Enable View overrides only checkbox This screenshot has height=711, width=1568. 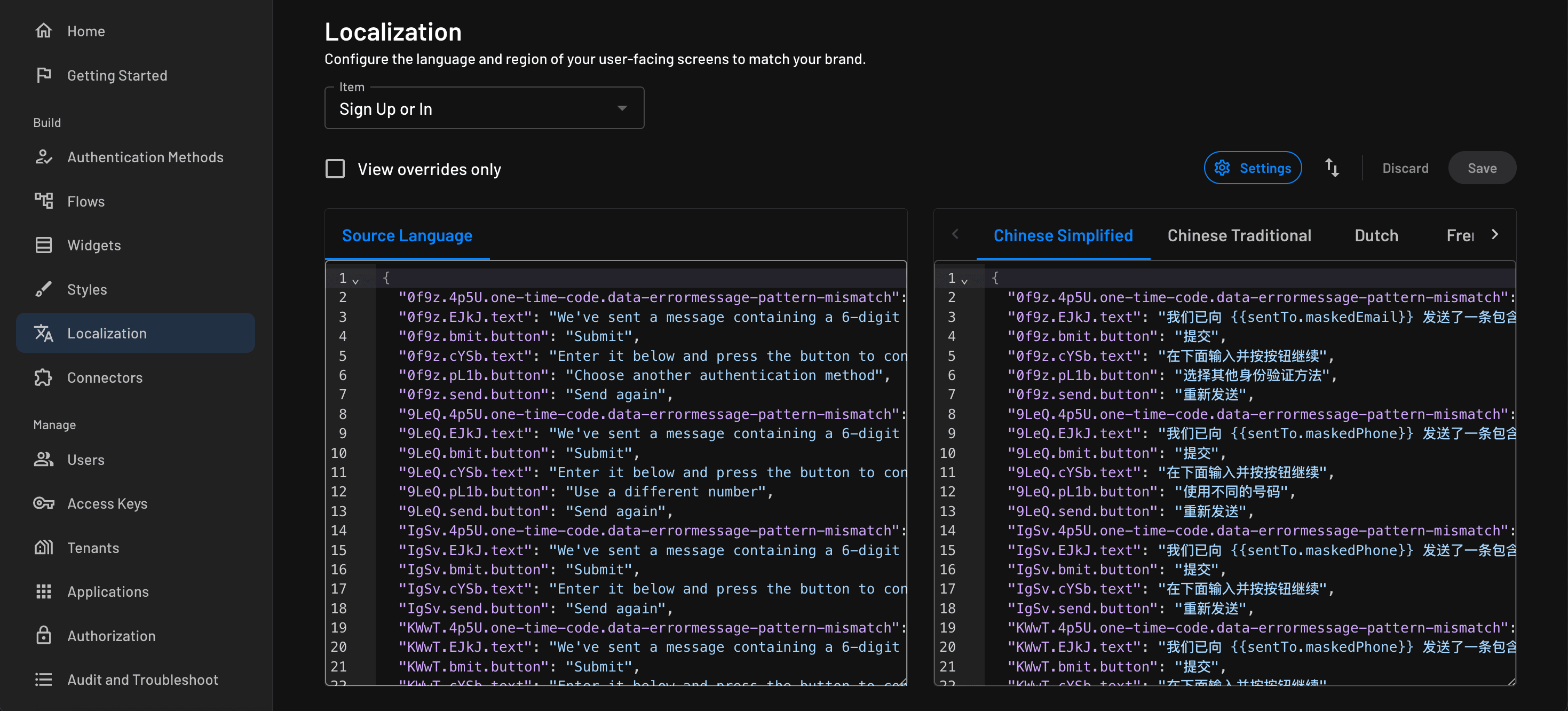pyautogui.click(x=335, y=169)
